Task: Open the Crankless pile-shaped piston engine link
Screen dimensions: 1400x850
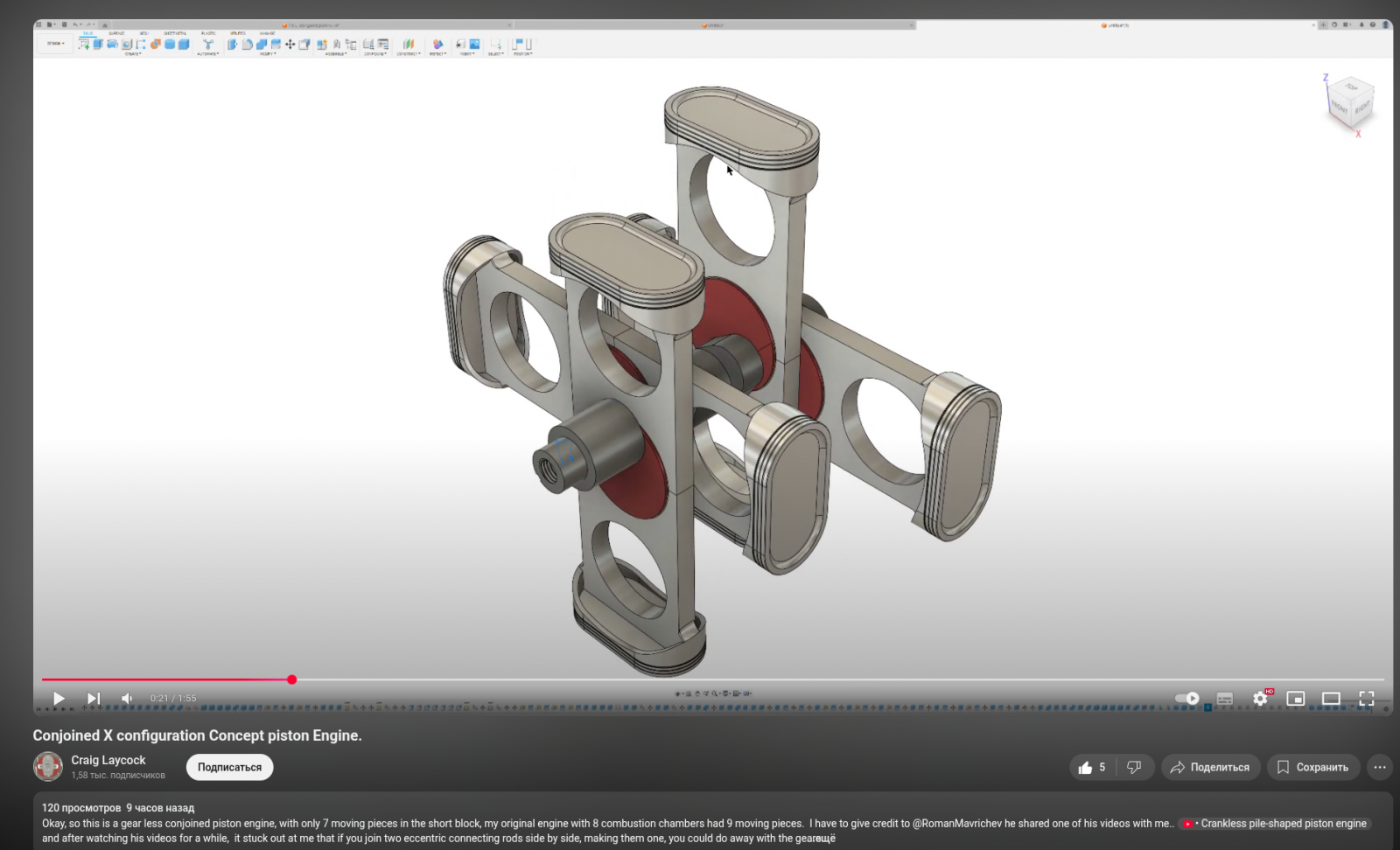Action: click(x=1282, y=824)
